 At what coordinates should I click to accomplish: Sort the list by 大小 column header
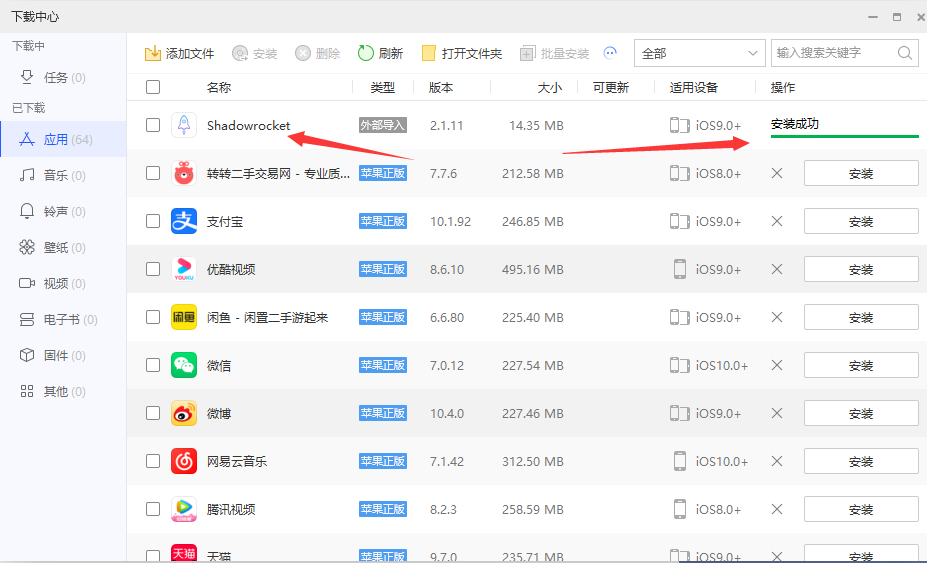pyautogui.click(x=549, y=87)
